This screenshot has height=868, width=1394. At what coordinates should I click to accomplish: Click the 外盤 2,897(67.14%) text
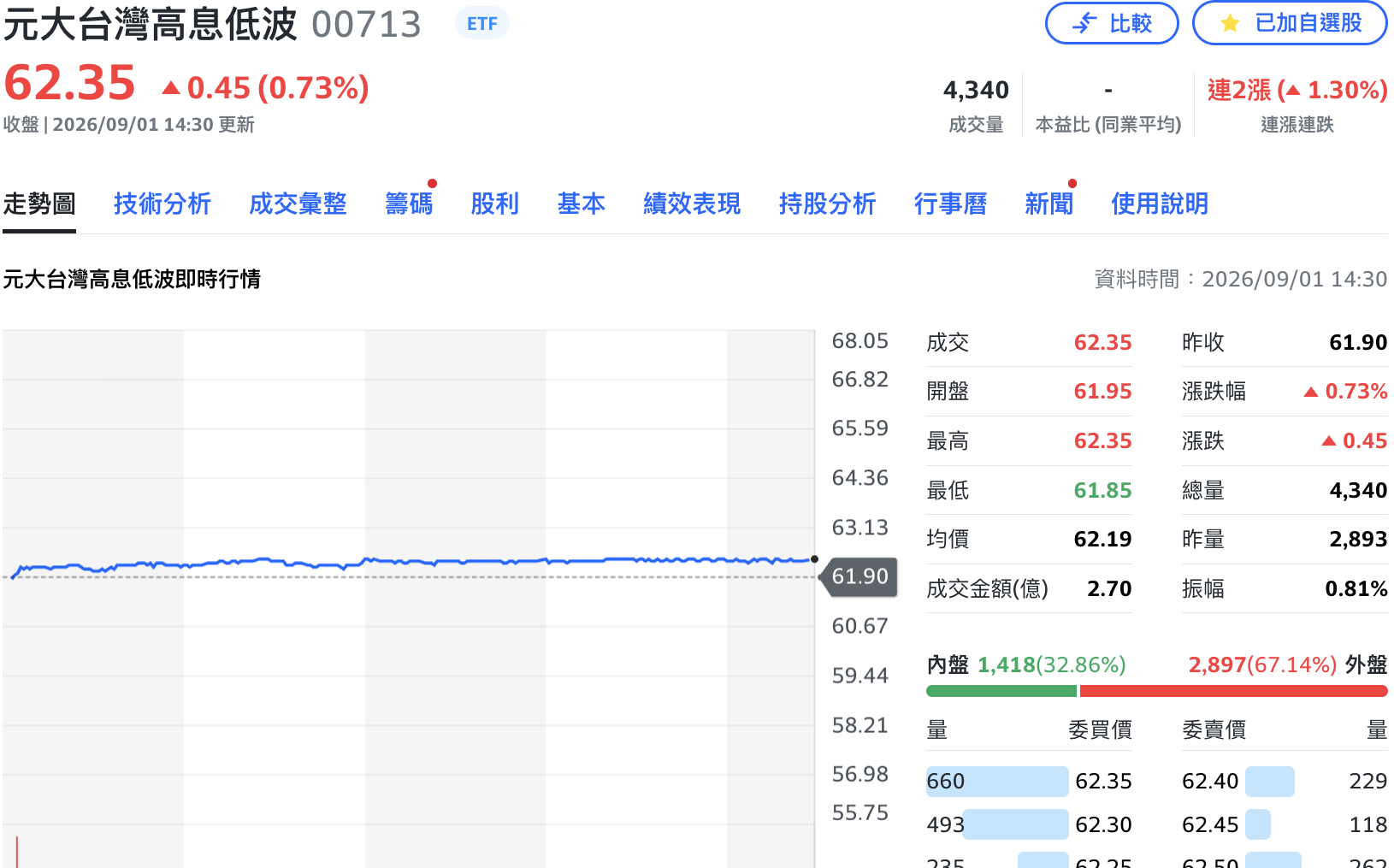pos(1288,665)
